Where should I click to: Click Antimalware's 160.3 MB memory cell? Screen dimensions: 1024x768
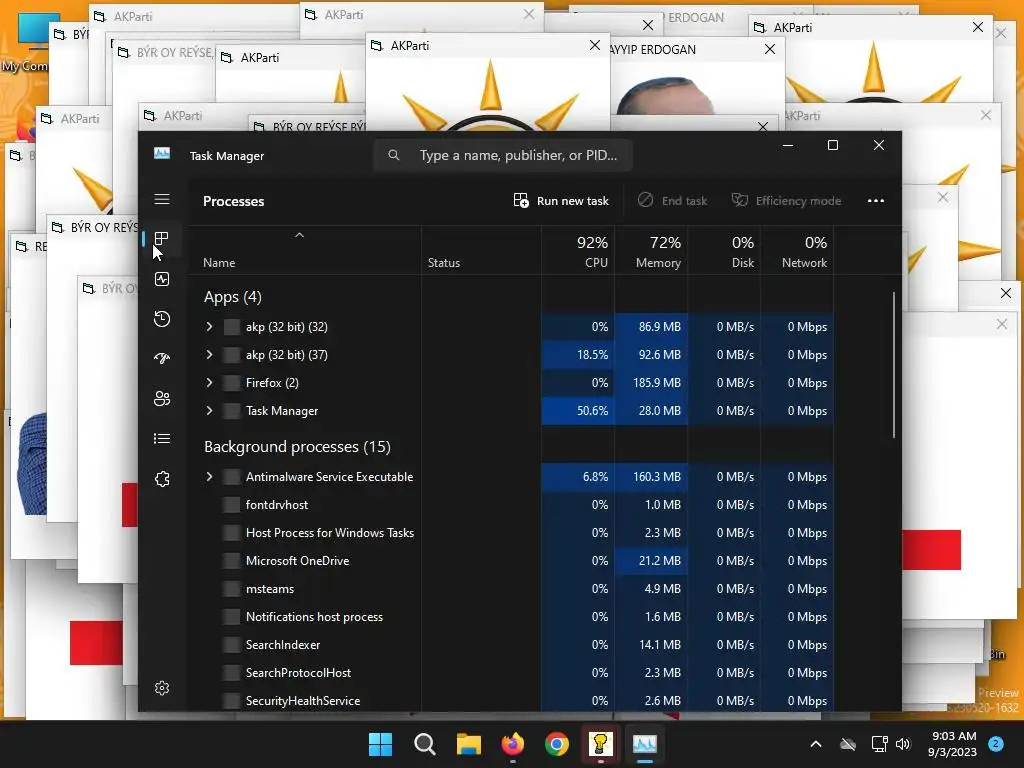tap(651, 477)
